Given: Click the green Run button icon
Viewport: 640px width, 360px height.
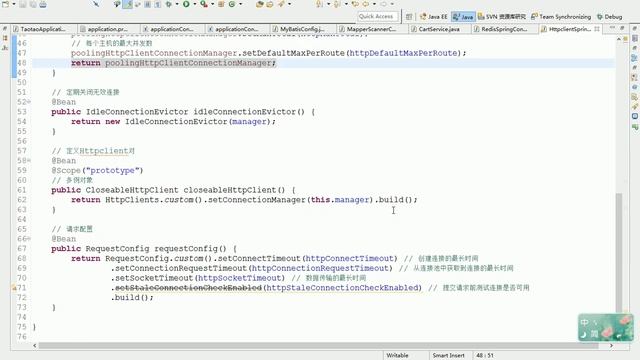Looking at the screenshot, I should click(x=186, y=4).
